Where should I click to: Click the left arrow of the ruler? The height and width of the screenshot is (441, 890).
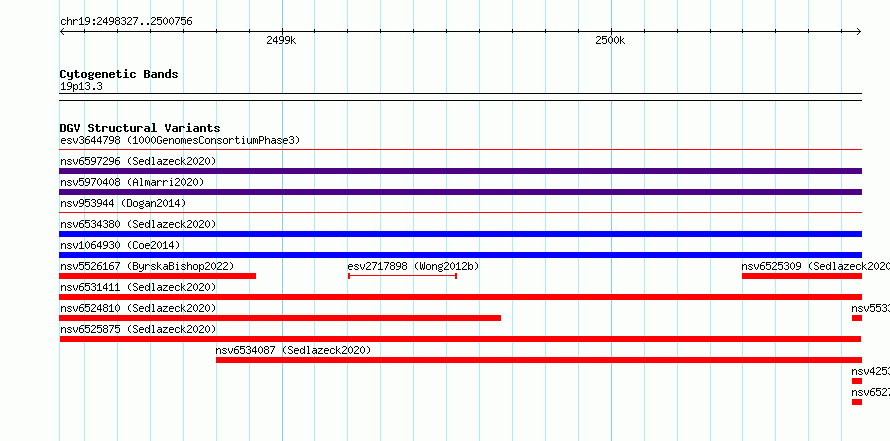(63, 31)
